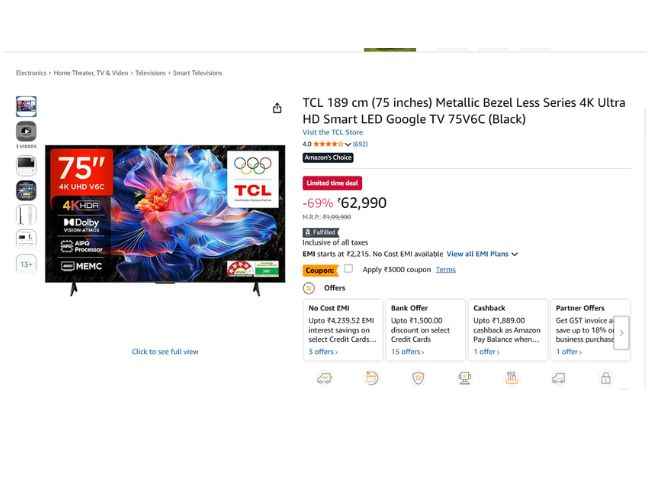
Task: Show next offers with the right chevron
Action: point(621,333)
